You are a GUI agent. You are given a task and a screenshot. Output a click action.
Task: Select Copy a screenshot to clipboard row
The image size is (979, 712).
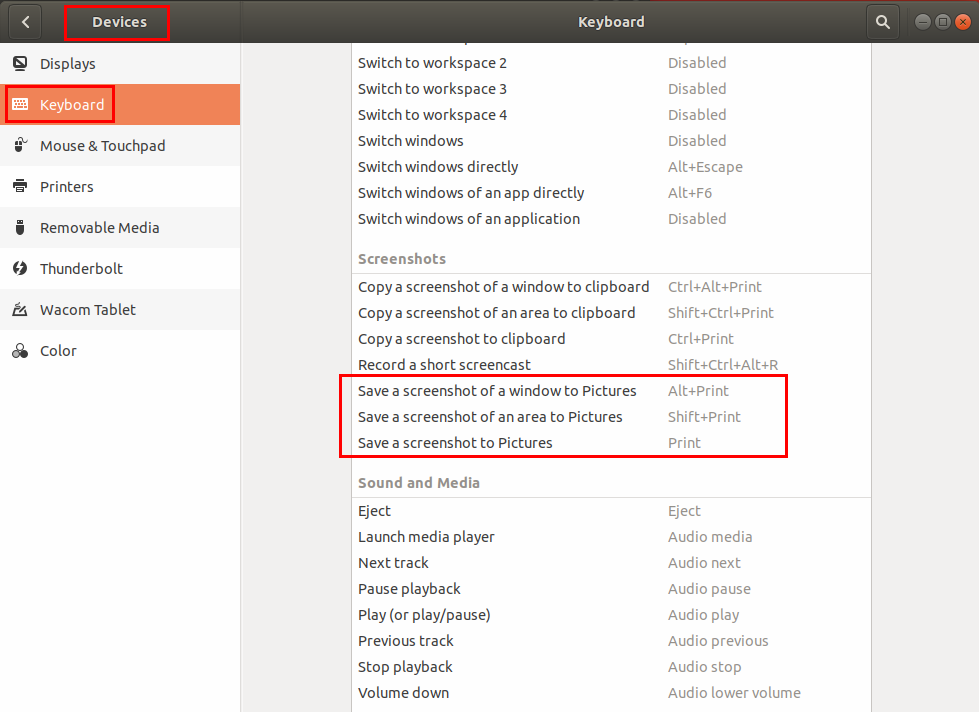[x=611, y=339]
